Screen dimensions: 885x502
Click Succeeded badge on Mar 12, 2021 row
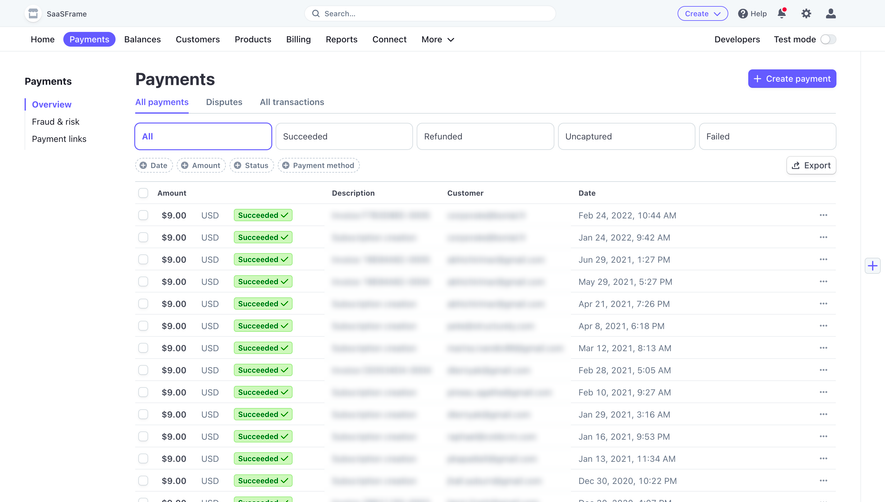[263, 348]
